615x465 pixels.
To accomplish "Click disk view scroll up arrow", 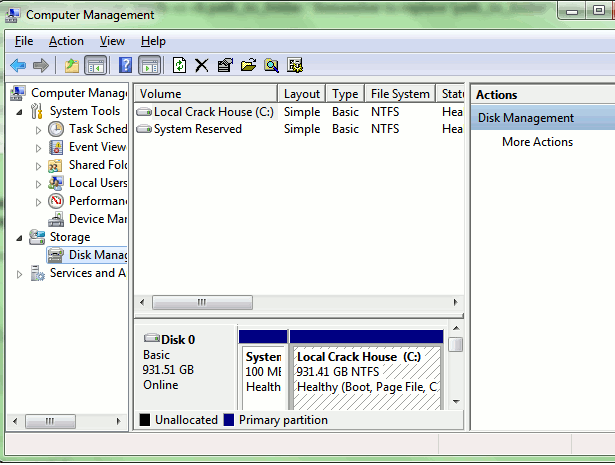I will point(456,328).
